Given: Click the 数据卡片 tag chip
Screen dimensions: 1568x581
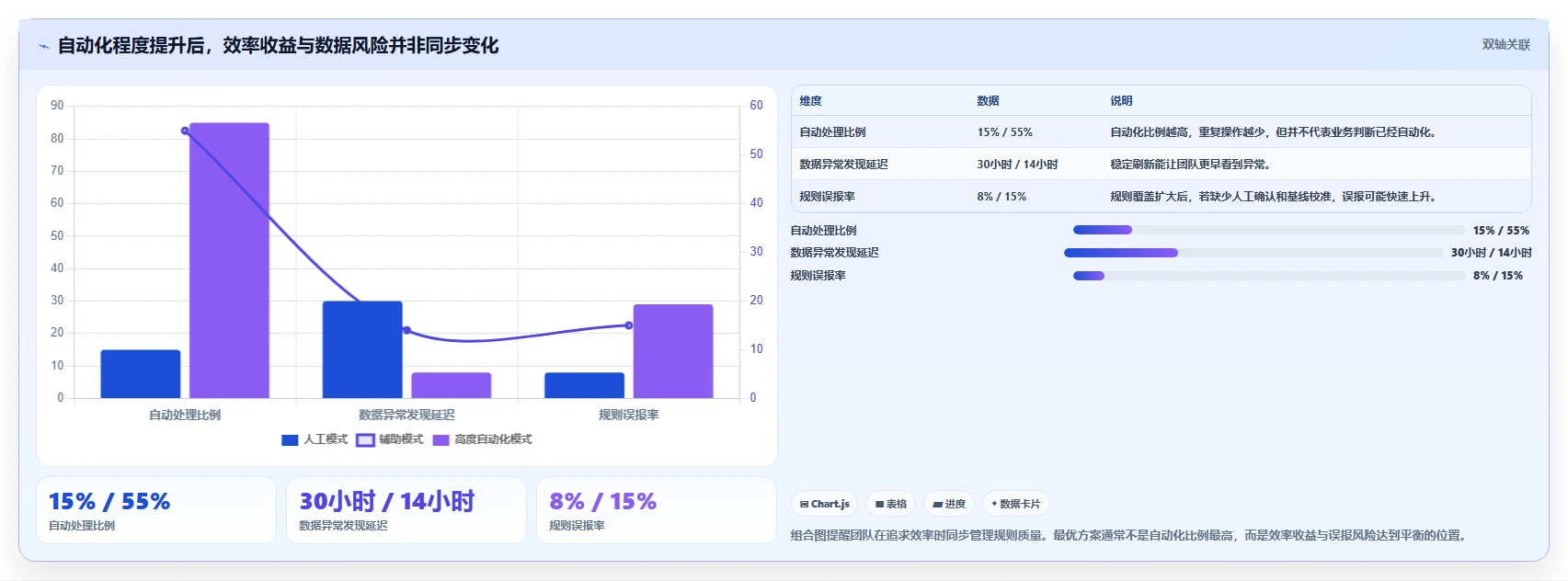Looking at the screenshot, I should coord(1016,504).
